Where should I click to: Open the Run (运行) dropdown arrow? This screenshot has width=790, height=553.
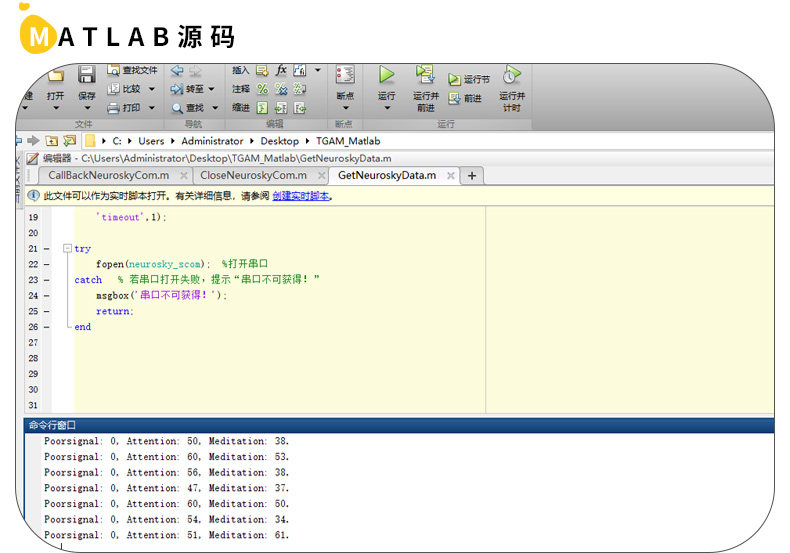(387, 108)
